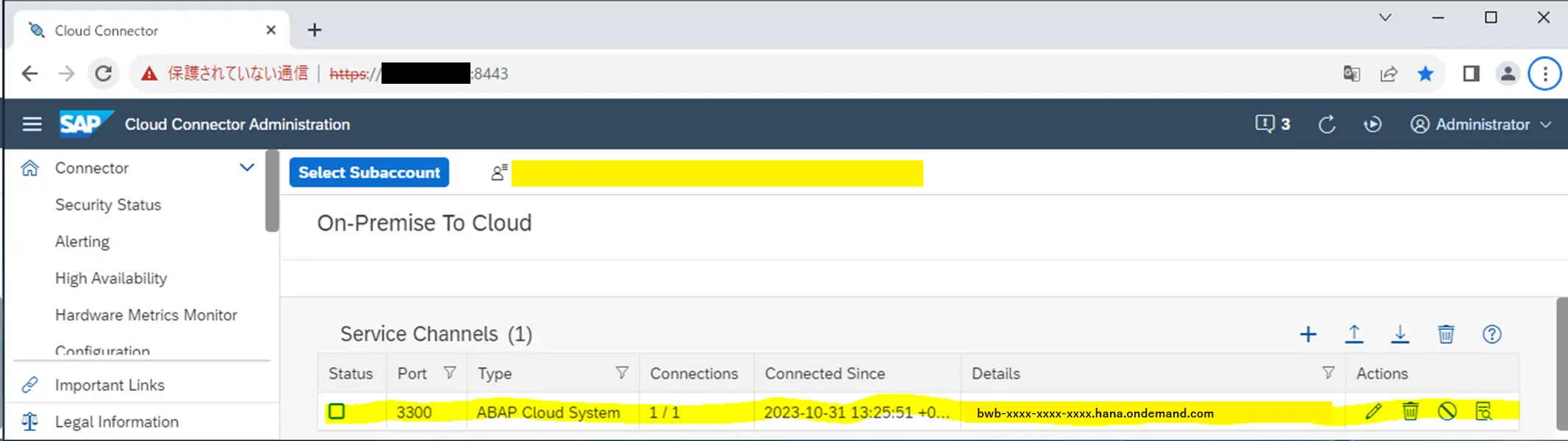Viewport: 1568px width, 441px height.
Task: Add a new service channel
Action: point(1308,334)
